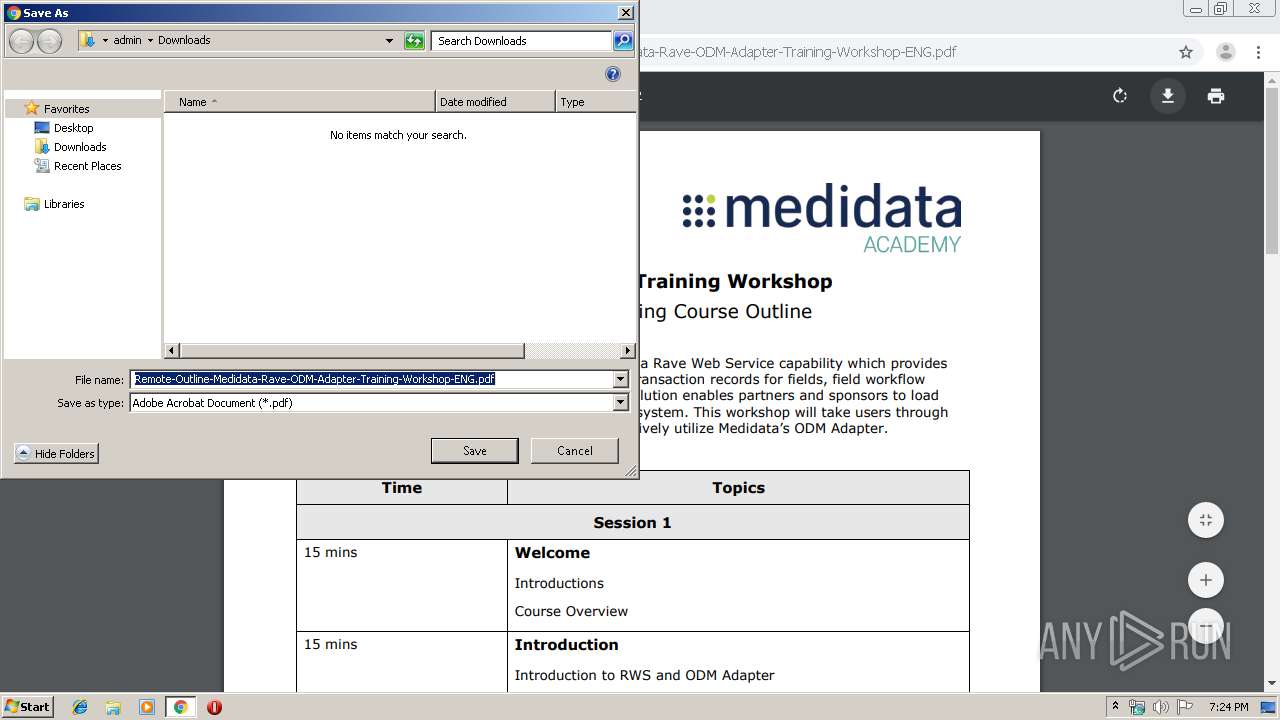The width and height of the screenshot is (1280, 720).
Task: Expand the File name dropdown arrow
Action: [x=620, y=379]
